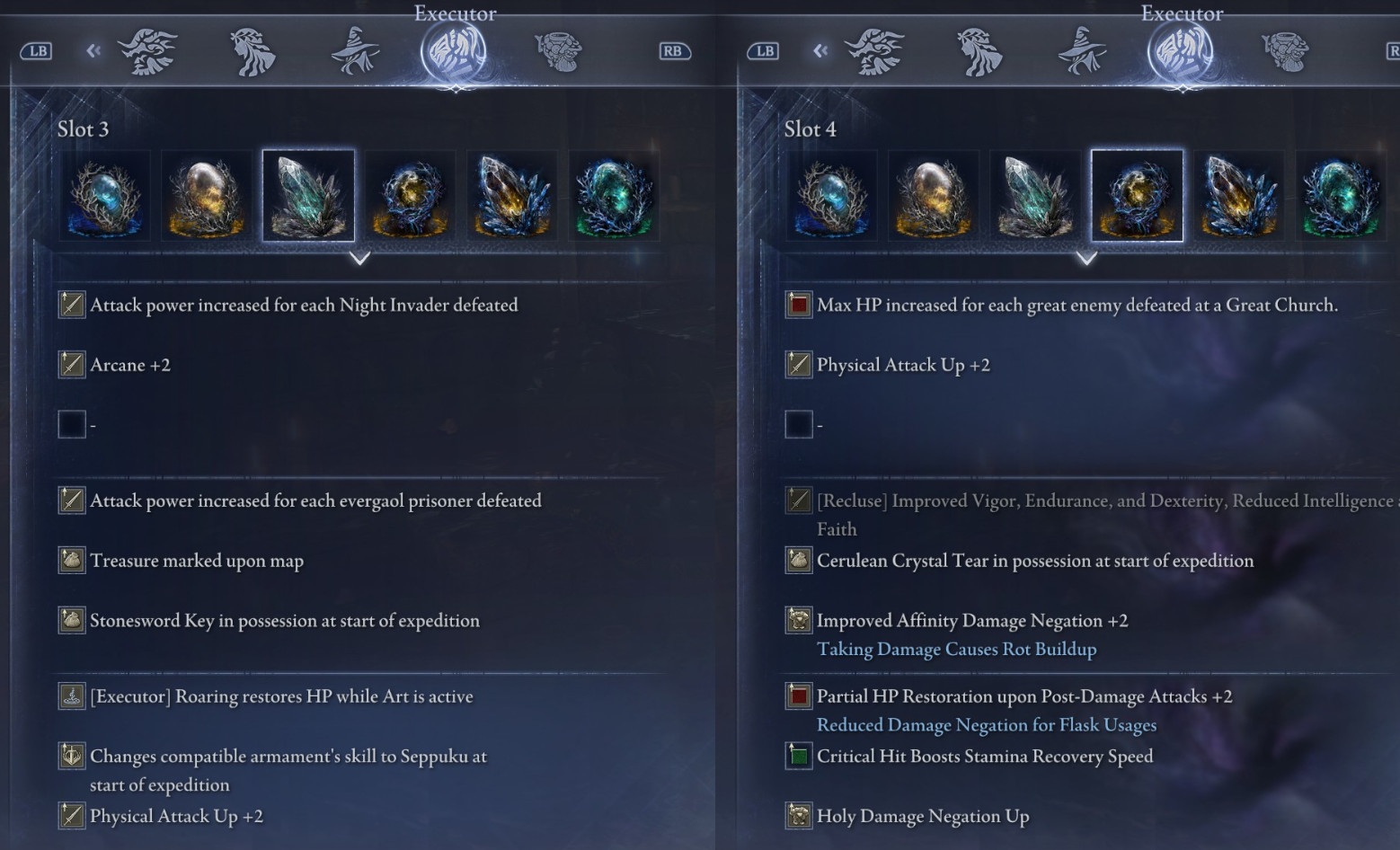Screen dimensions: 1400x850
Task: Pick the golden egg relic in Slot 3
Action: point(207,196)
